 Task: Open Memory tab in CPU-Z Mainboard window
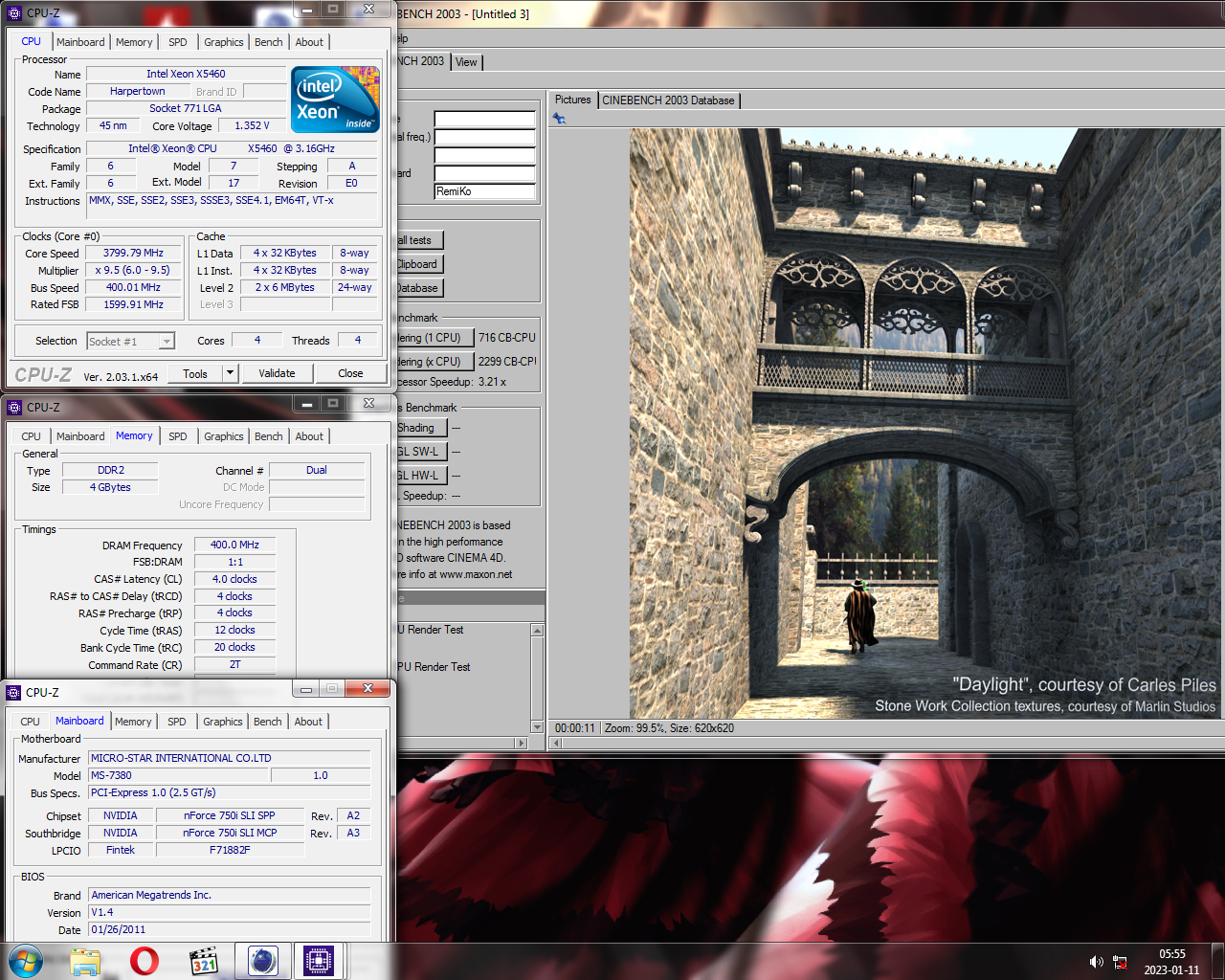pyautogui.click(x=133, y=722)
